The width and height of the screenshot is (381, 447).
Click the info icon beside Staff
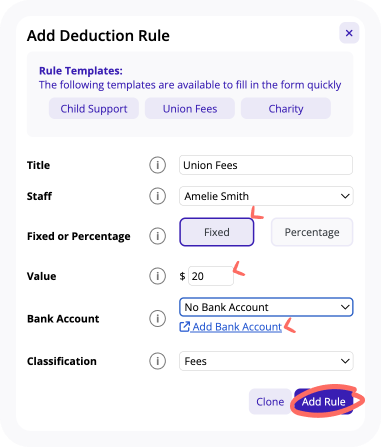(157, 196)
